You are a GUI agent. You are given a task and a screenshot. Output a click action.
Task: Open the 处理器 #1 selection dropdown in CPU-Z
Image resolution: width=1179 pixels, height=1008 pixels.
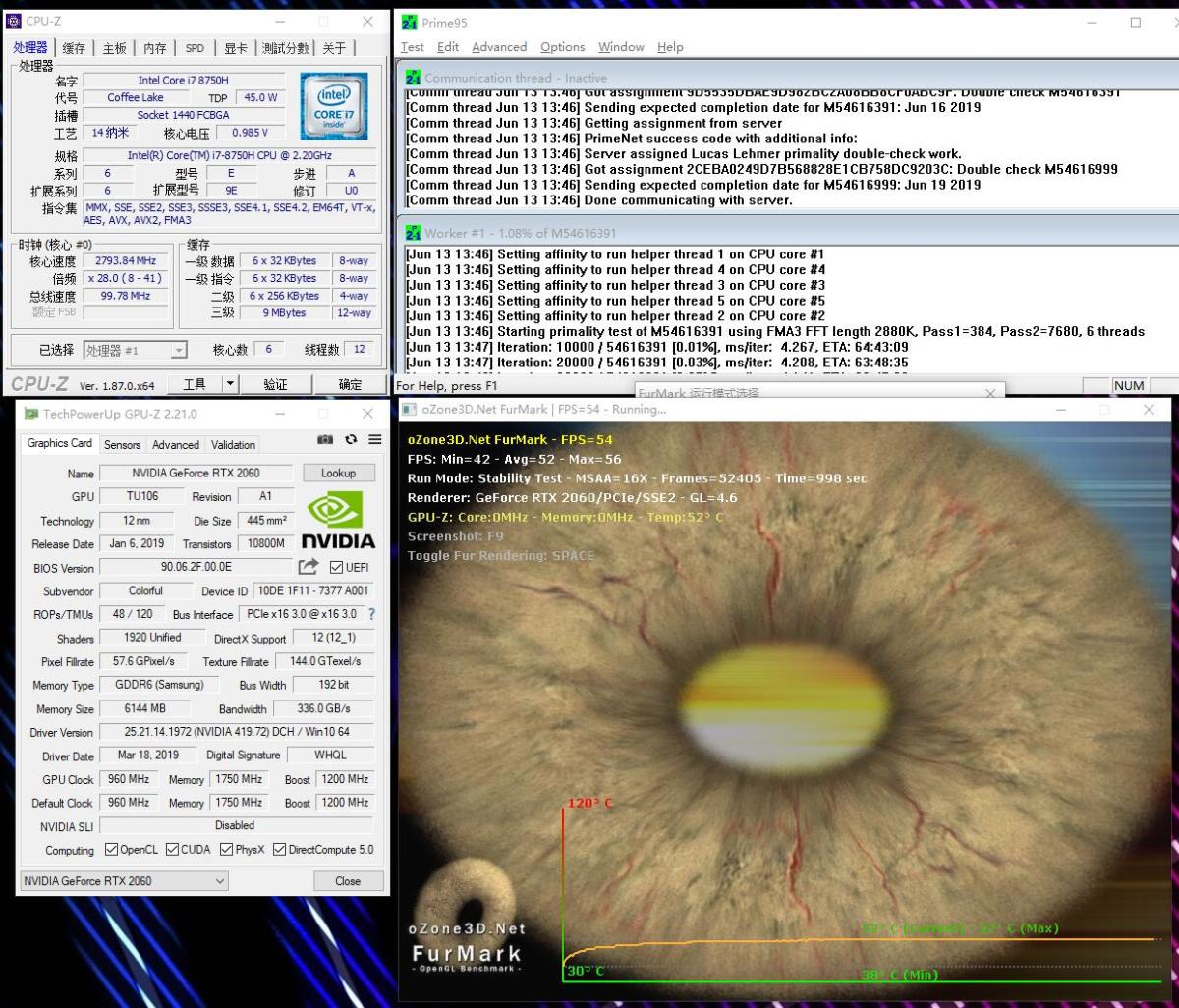pyautogui.click(x=135, y=350)
